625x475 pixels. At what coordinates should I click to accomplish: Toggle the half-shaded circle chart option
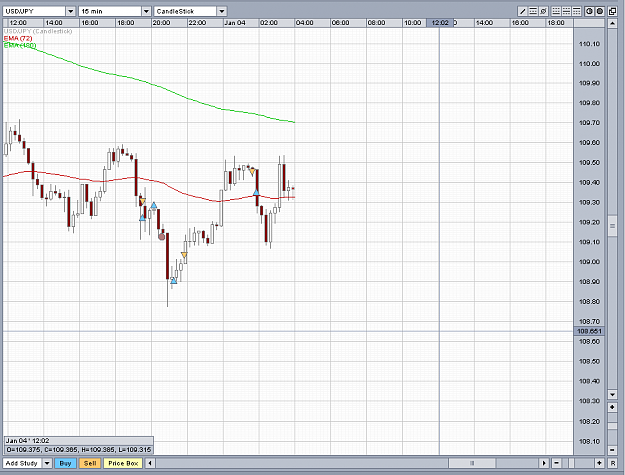[x=590, y=11]
